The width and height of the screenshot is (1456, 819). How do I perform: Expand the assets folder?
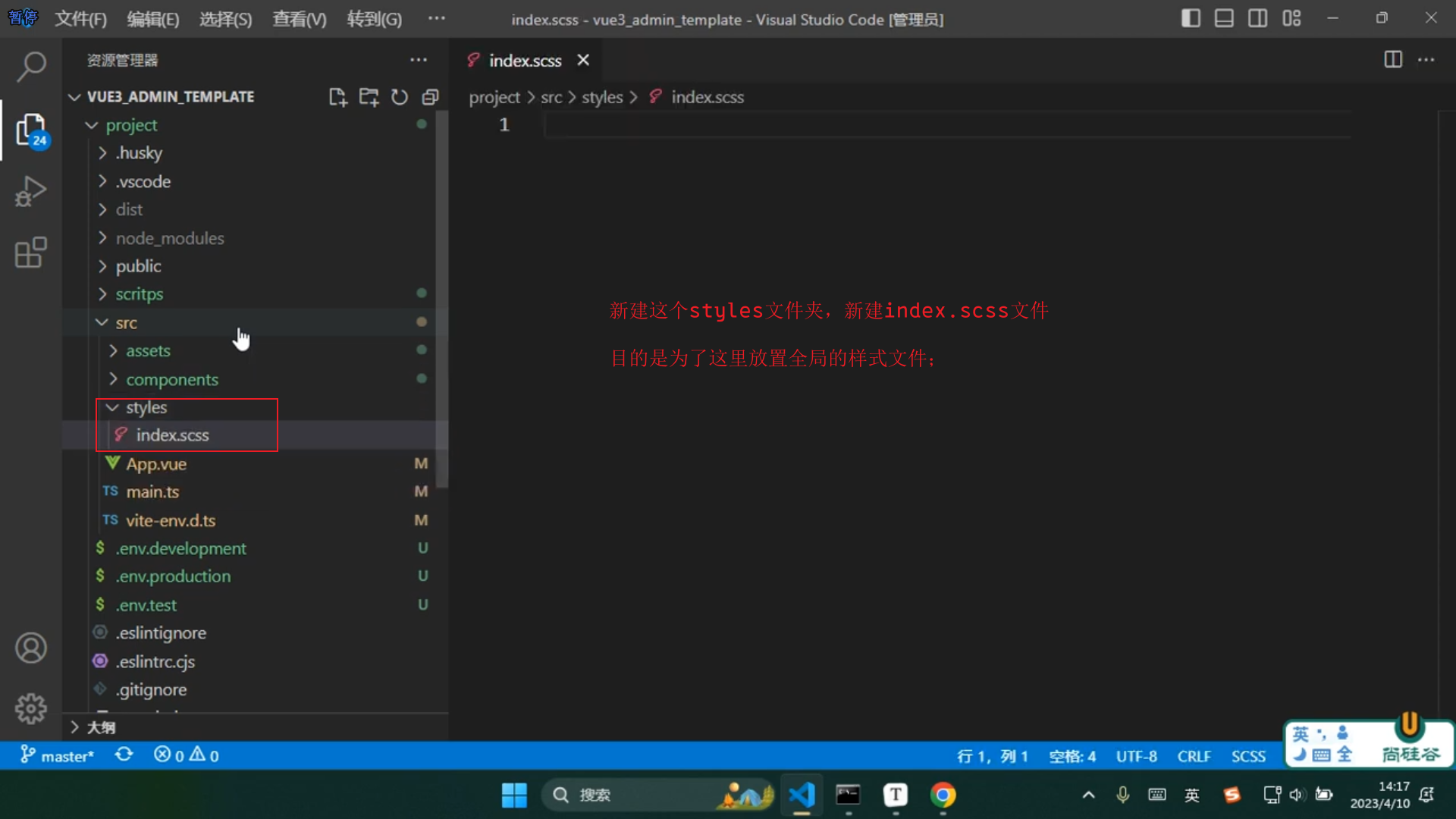point(148,351)
